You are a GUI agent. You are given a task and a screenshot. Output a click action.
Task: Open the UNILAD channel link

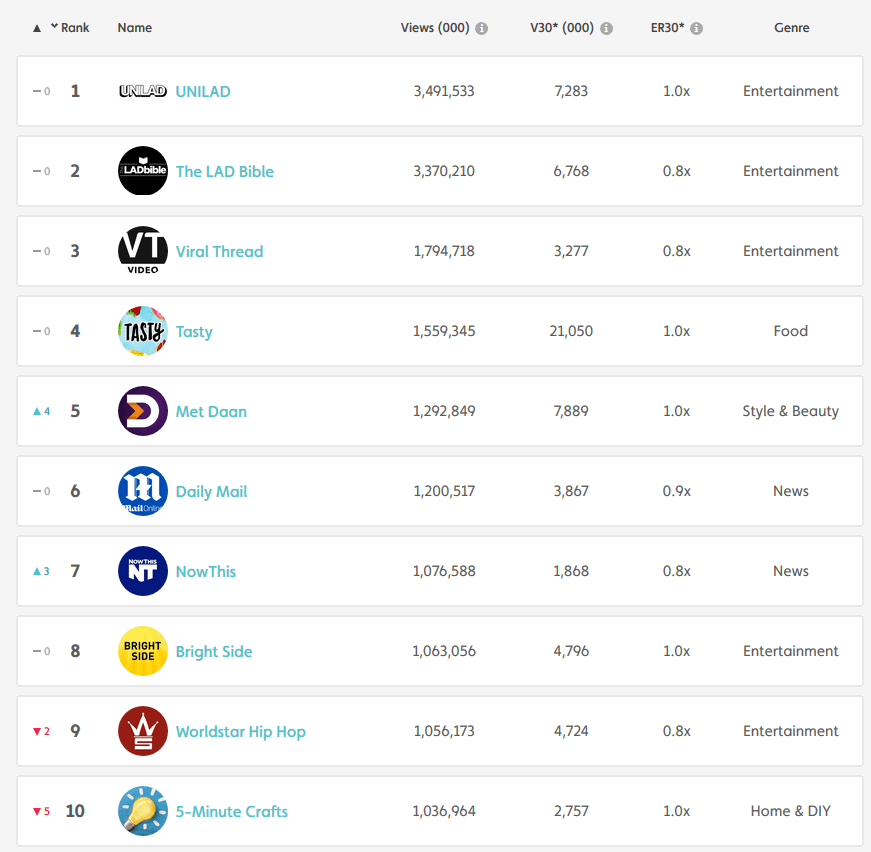click(x=203, y=91)
